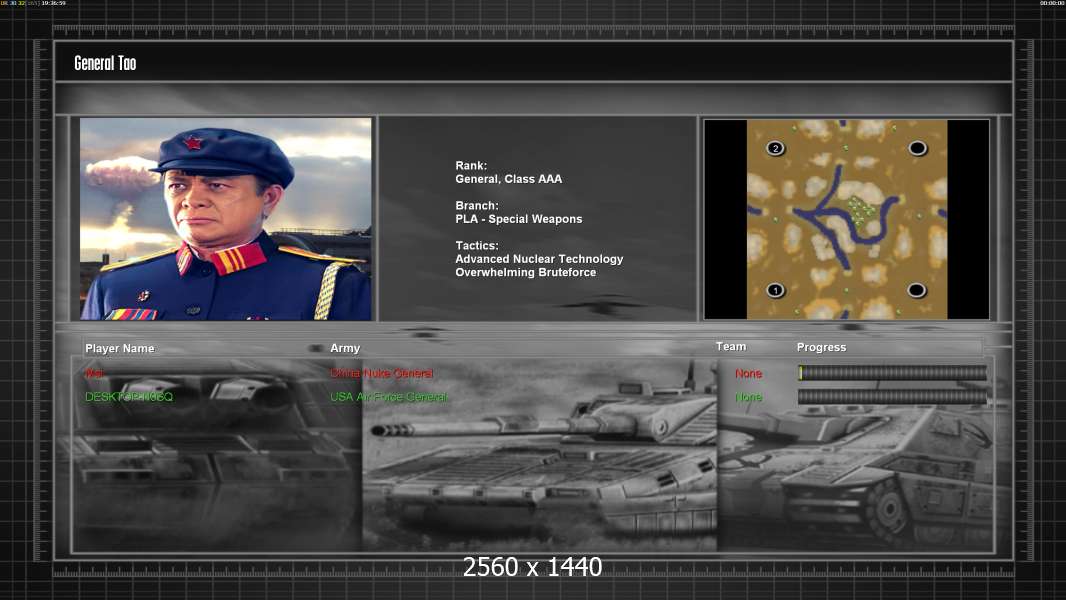Click the red player's loading progress bar

(892, 373)
